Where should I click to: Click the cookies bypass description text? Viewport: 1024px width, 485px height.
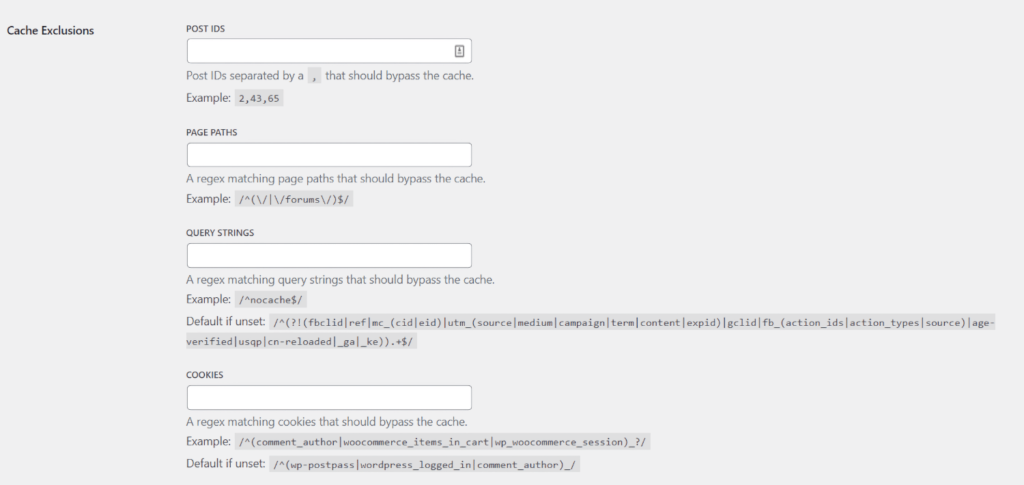(326, 421)
